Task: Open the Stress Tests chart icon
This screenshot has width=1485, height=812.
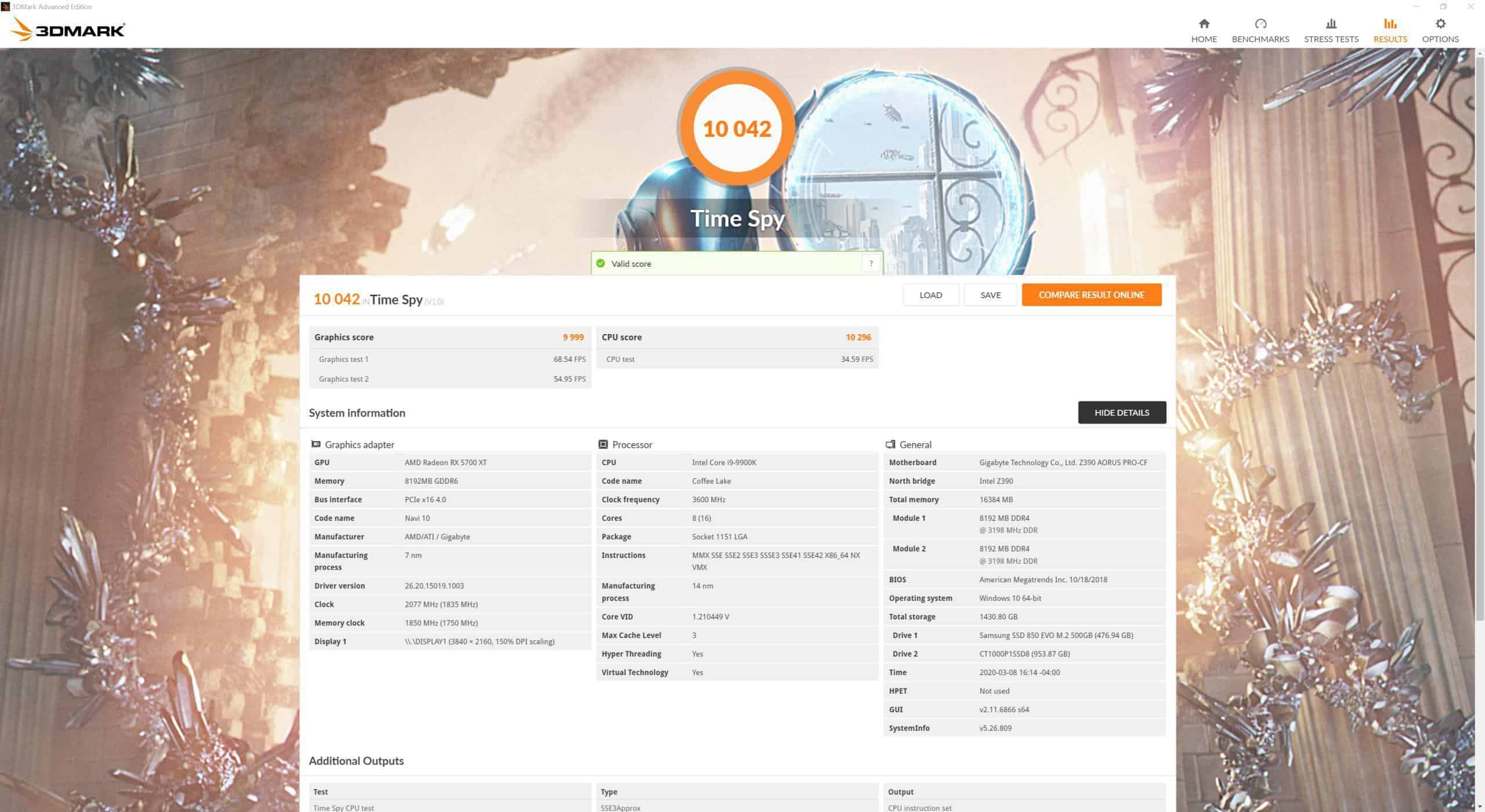Action: (x=1331, y=24)
